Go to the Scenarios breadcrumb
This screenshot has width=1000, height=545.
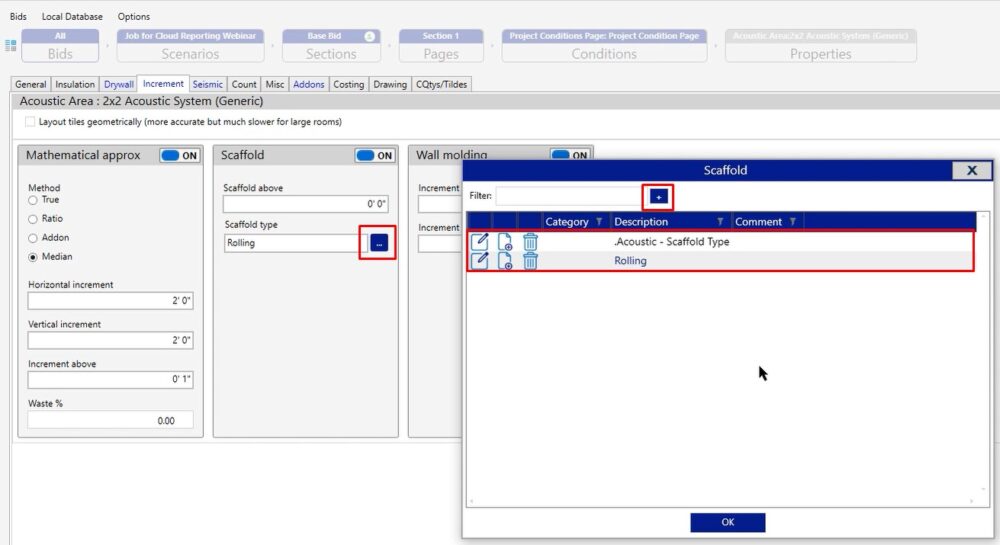190,47
